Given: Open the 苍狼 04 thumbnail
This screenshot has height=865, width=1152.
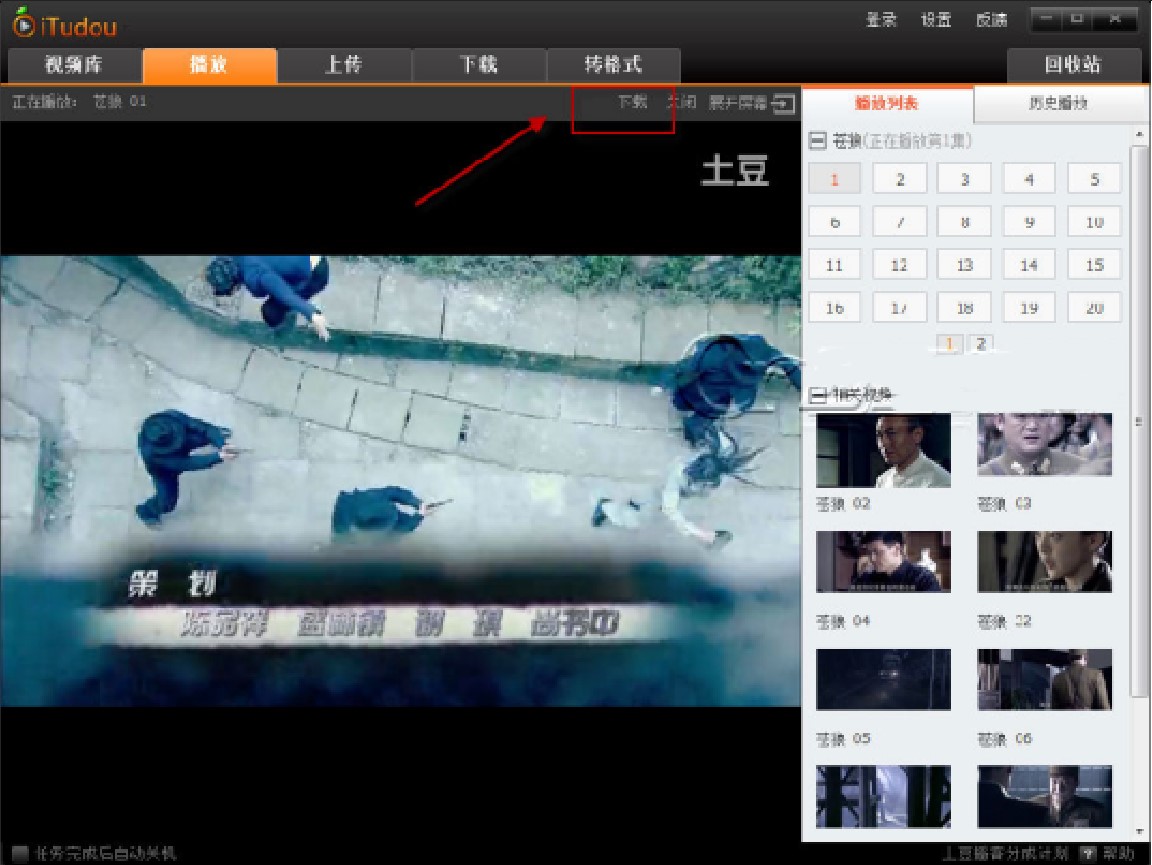Looking at the screenshot, I should (x=883, y=561).
